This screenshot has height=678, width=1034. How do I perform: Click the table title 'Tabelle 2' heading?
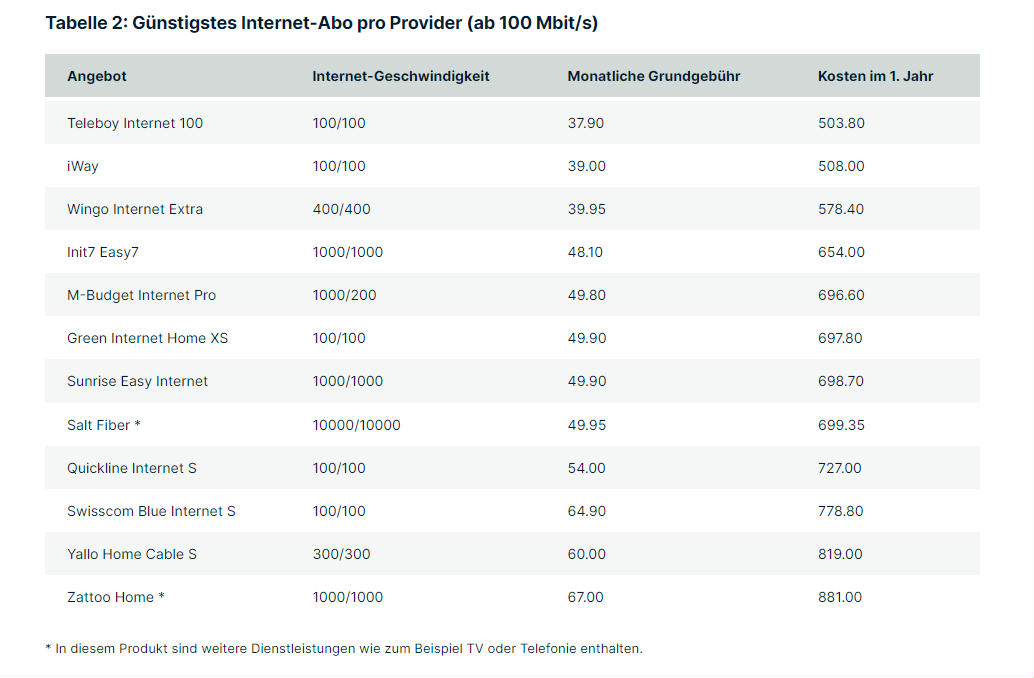(321, 23)
